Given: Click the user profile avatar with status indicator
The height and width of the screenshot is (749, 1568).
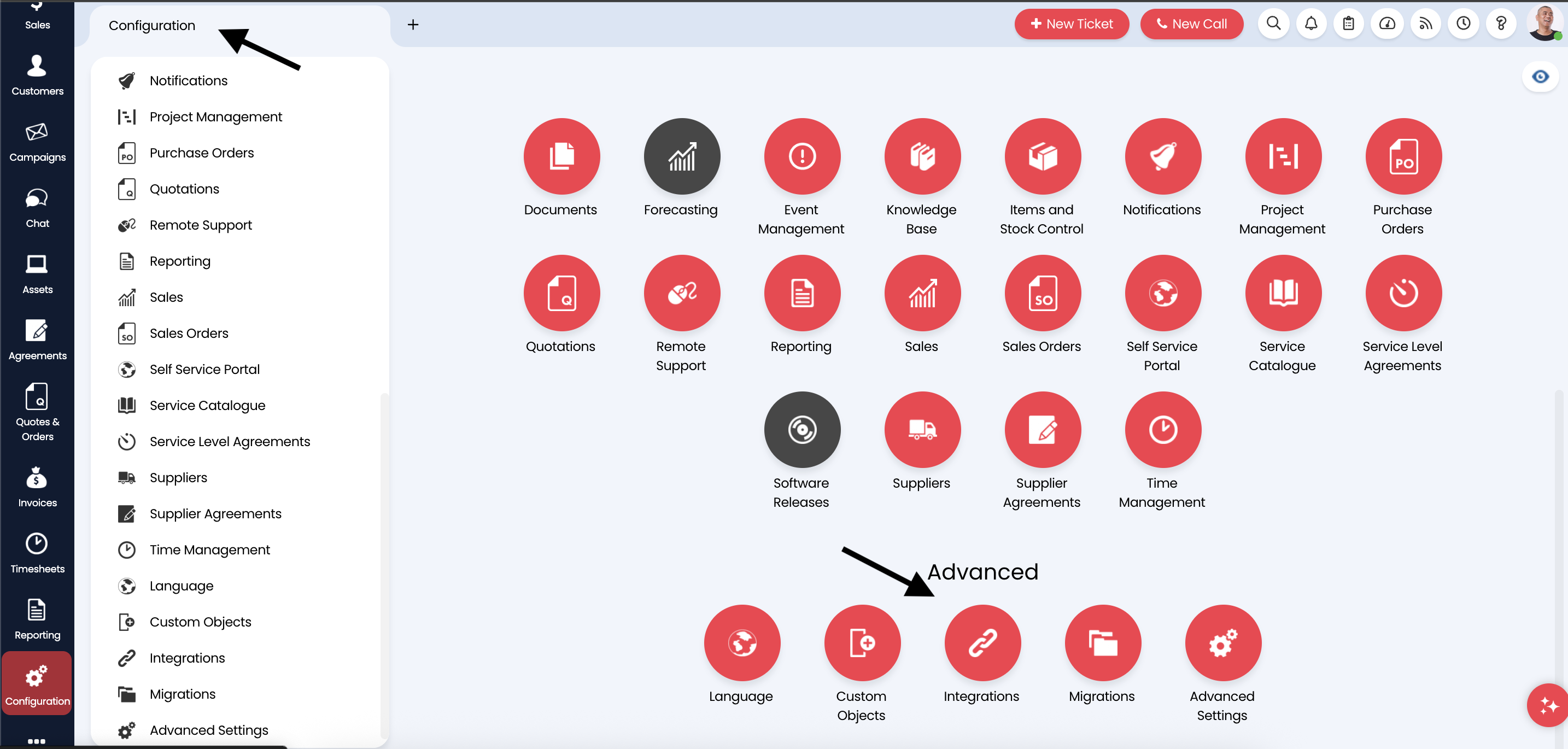Looking at the screenshot, I should click(x=1543, y=24).
